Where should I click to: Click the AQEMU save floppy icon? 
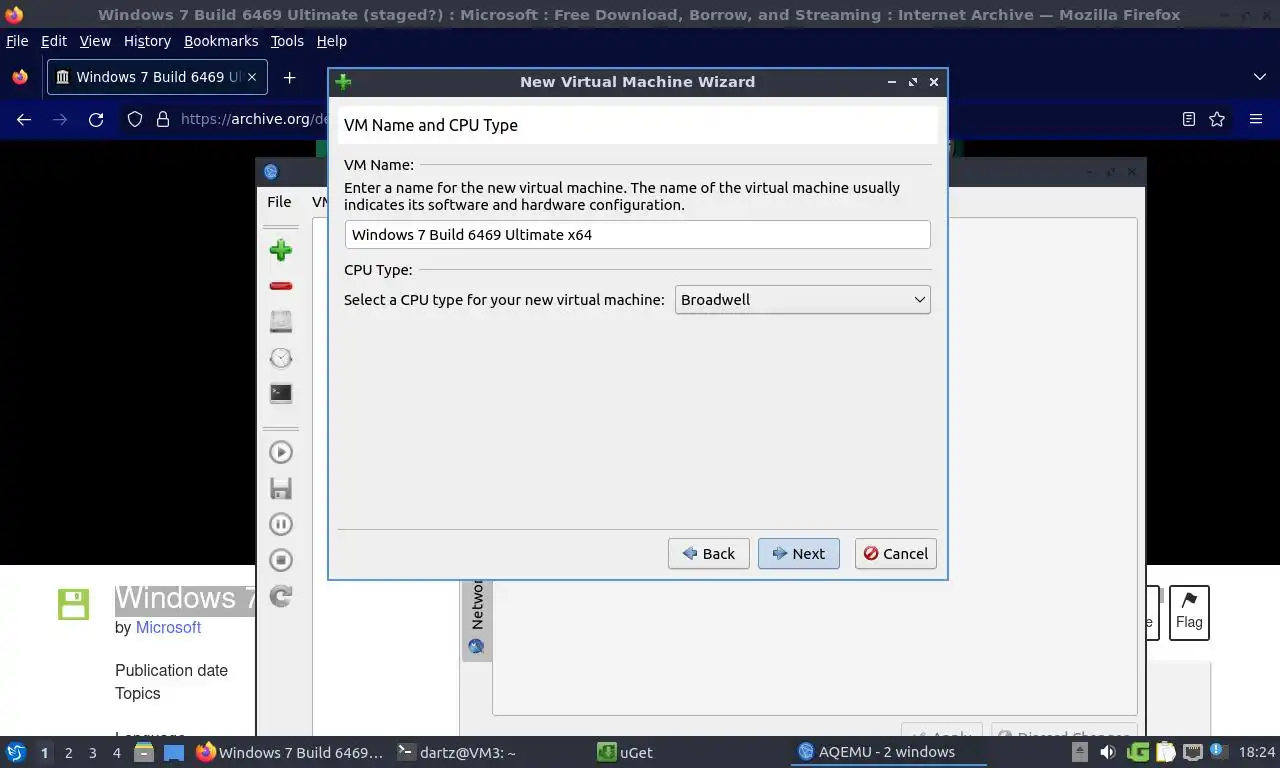(x=281, y=488)
